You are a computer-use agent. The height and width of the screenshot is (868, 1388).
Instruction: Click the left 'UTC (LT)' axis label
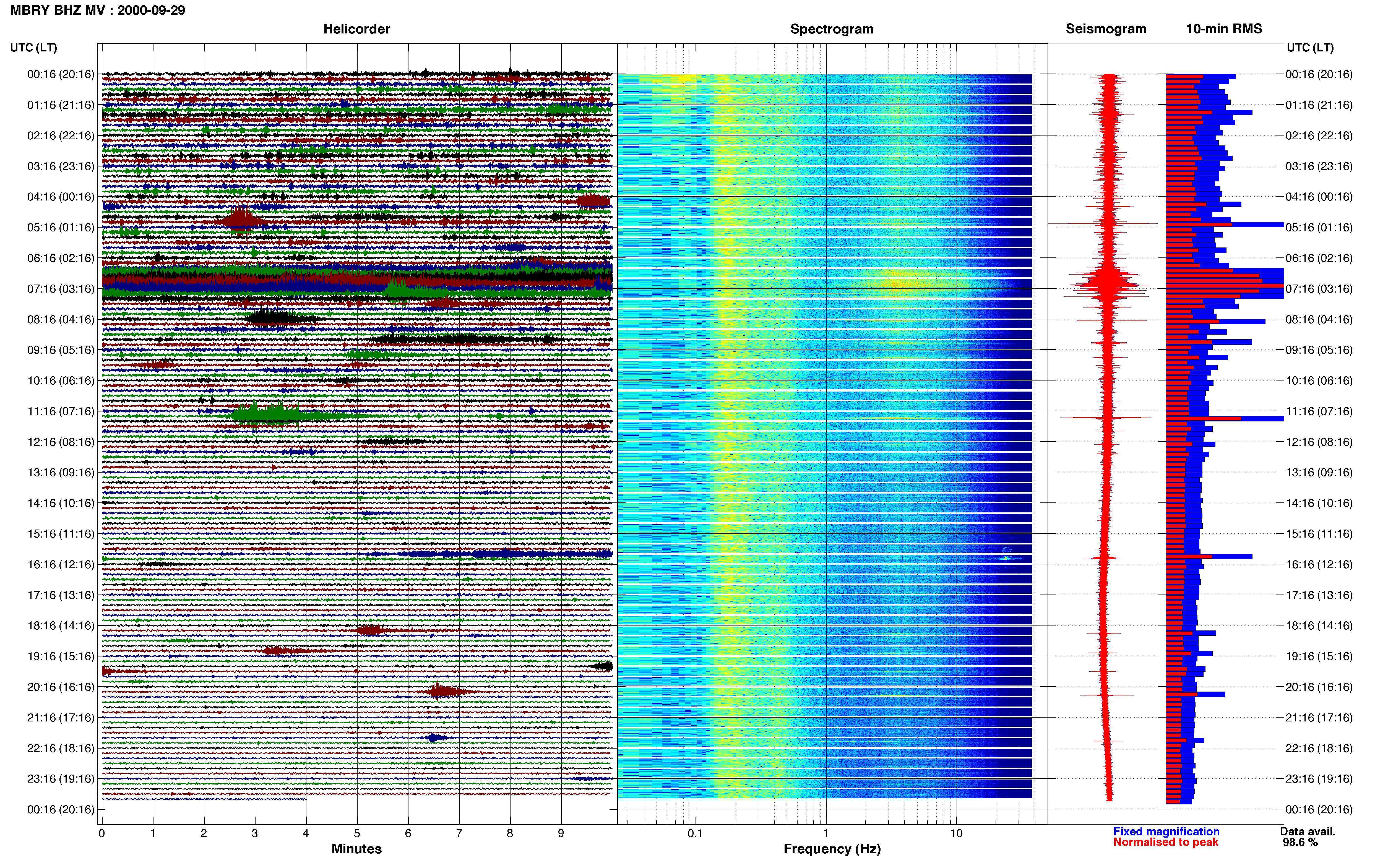pyautogui.click(x=34, y=48)
